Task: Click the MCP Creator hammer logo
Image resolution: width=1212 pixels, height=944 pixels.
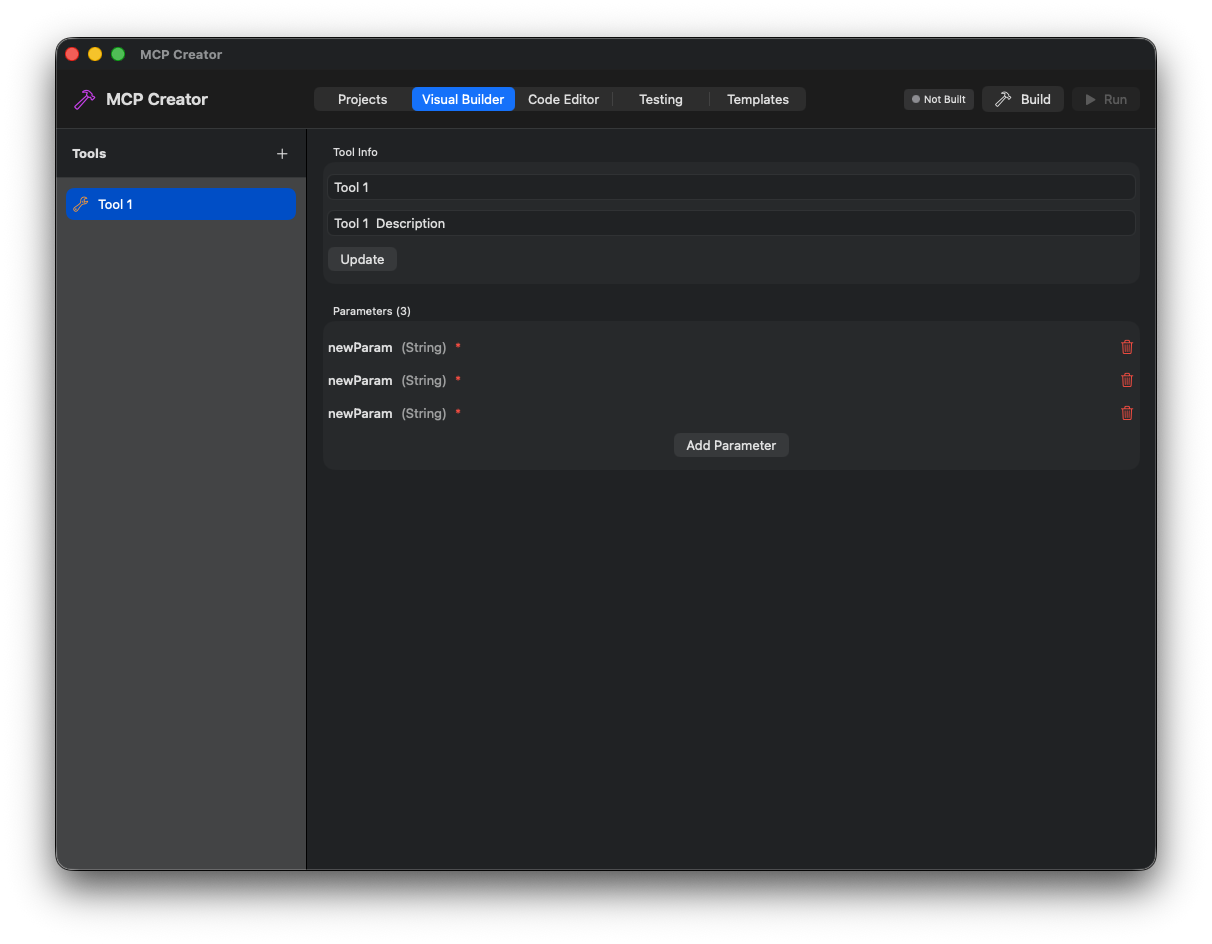Action: click(x=85, y=99)
